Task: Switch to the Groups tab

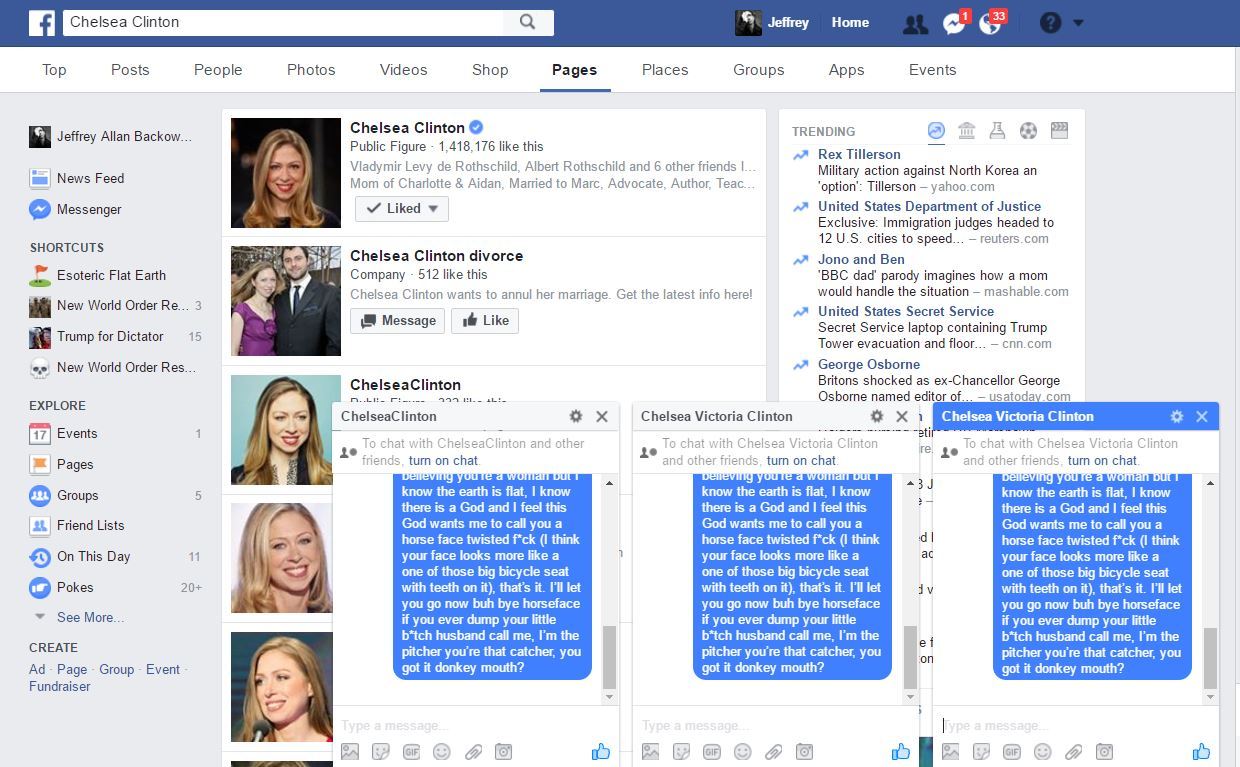Action: click(x=758, y=70)
